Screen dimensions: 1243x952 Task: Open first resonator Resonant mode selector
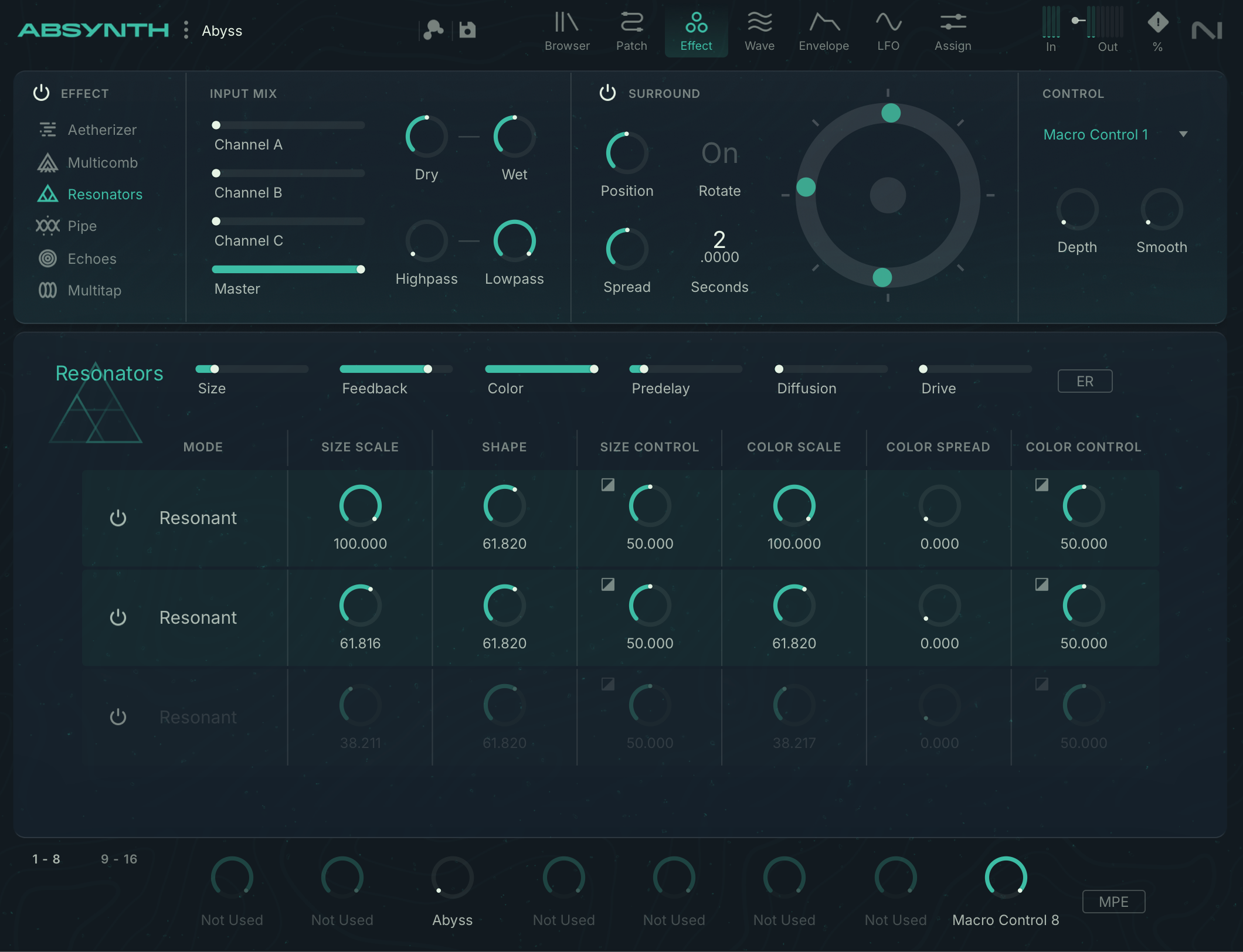pyautogui.click(x=198, y=518)
